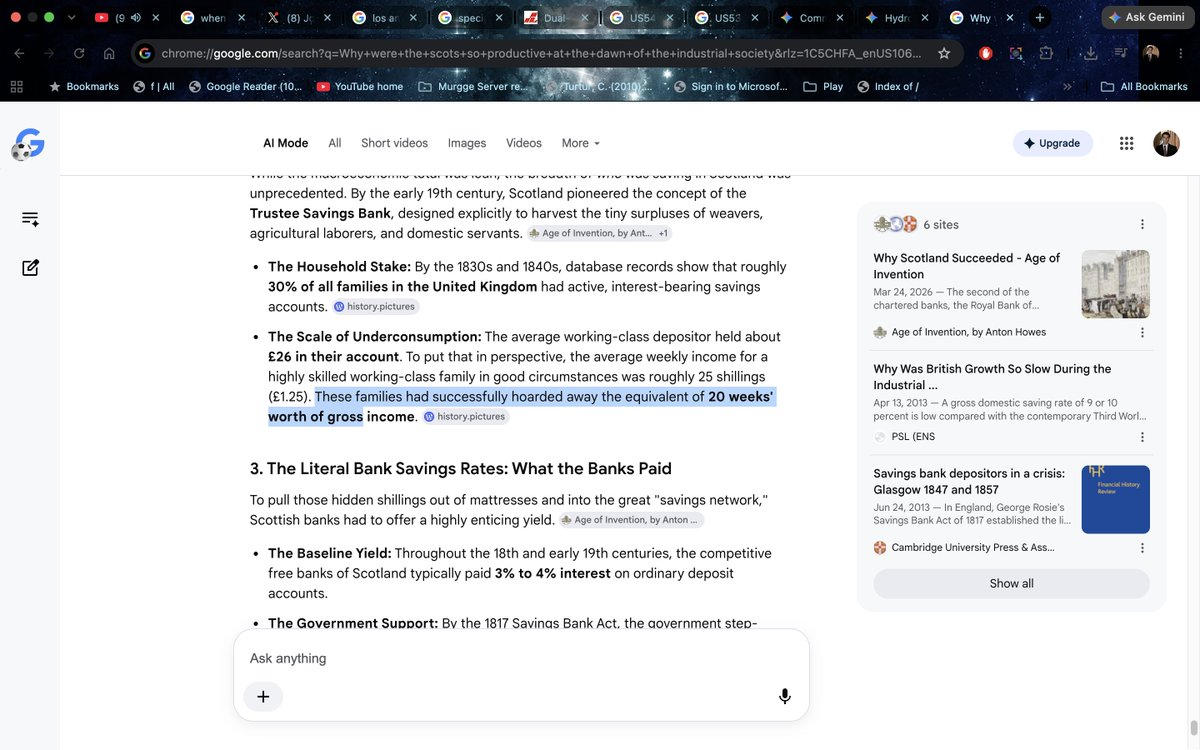This screenshot has width=1200, height=750.
Task: Mute the YouTube tab via its speaker icon
Action: (135, 18)
